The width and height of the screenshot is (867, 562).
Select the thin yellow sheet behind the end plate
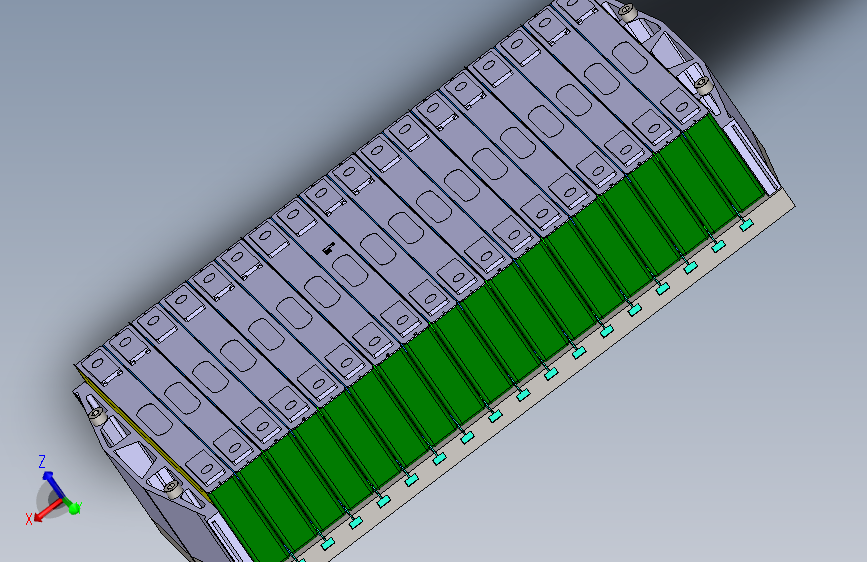(x=145, y=437)
